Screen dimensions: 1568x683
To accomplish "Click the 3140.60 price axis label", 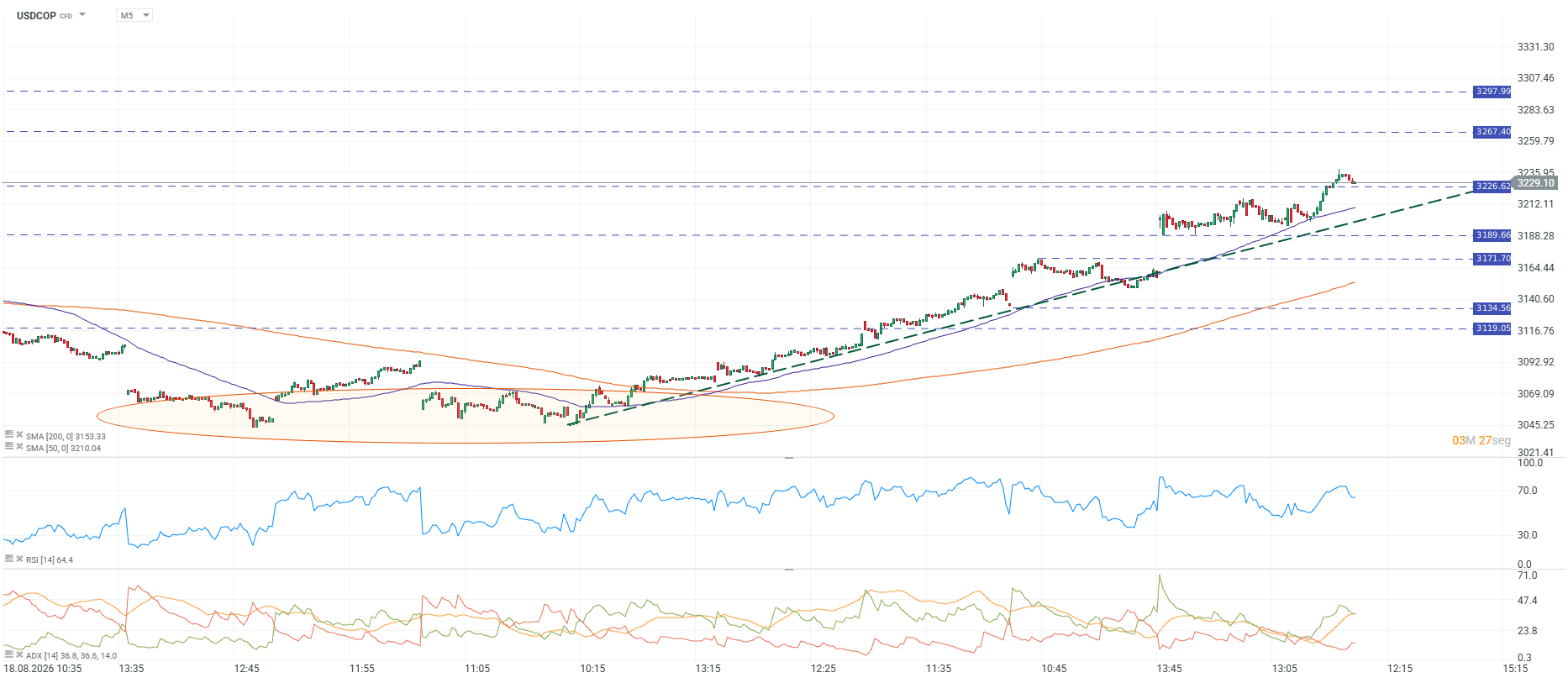I will (x=1535, y=299).
